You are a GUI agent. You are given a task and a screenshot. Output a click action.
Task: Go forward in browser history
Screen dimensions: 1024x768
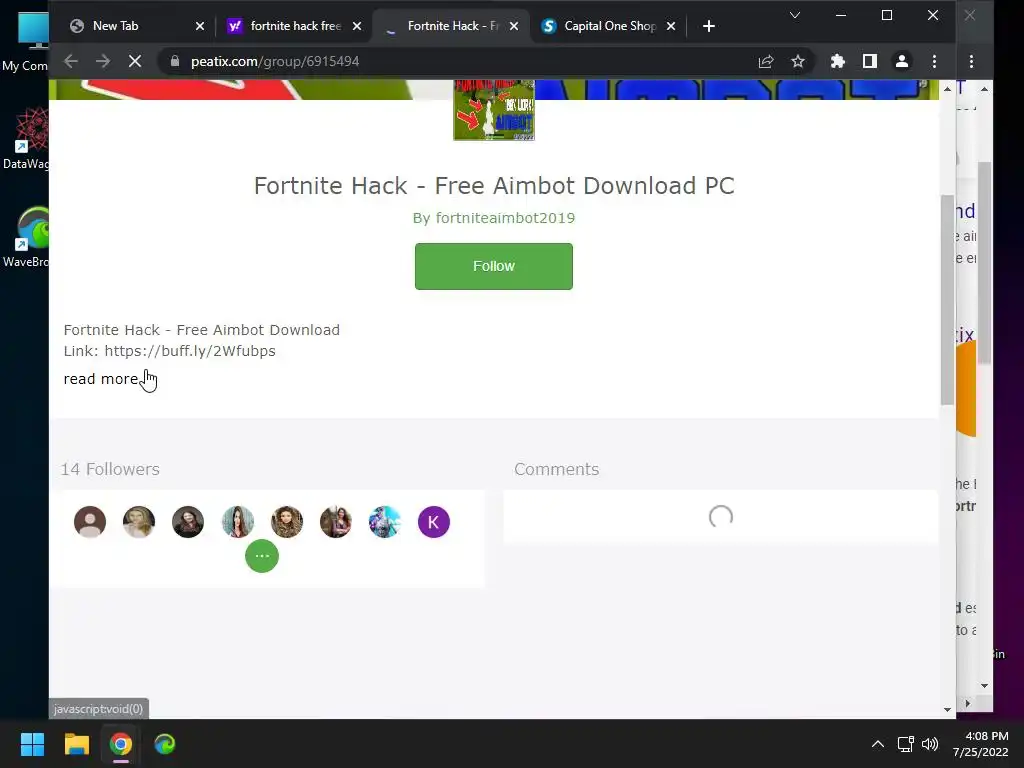103,61
